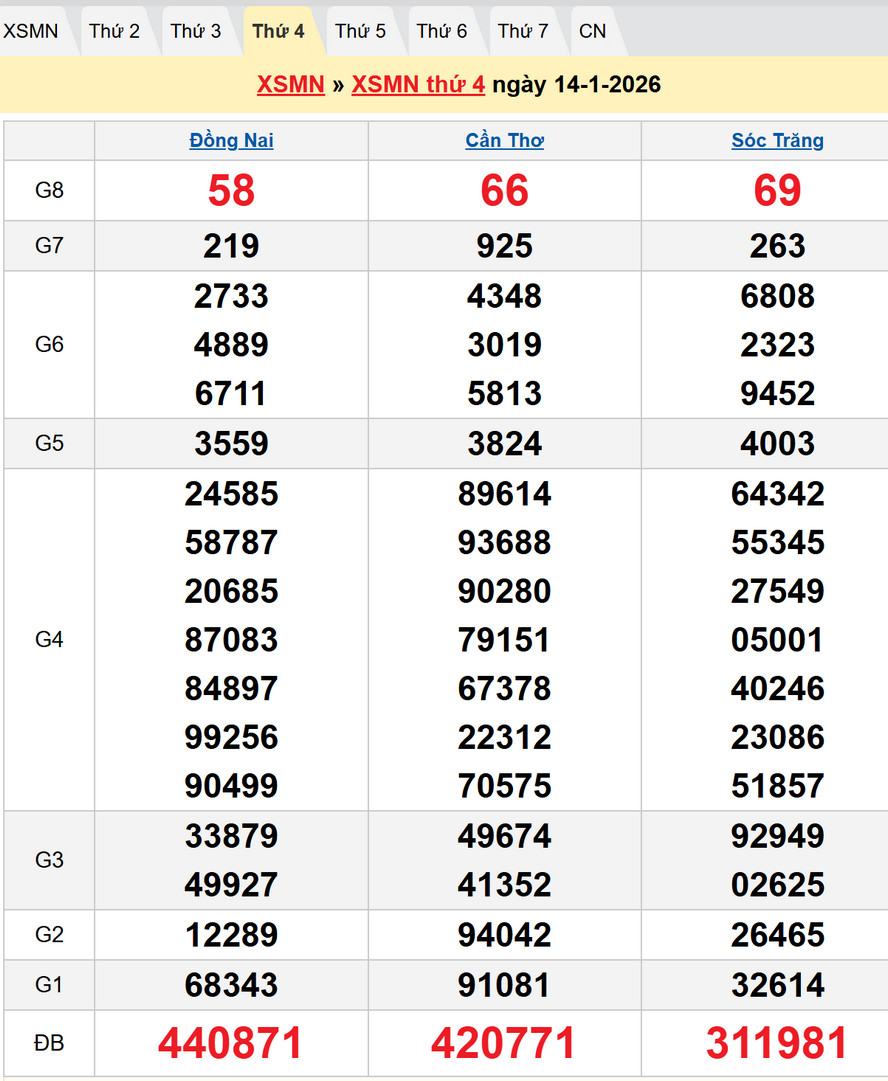Viewport: 888px width, 1081px height.
Task: Select the Thứ 3 tab
Action: pyautogui.click(x=196, y=31)
